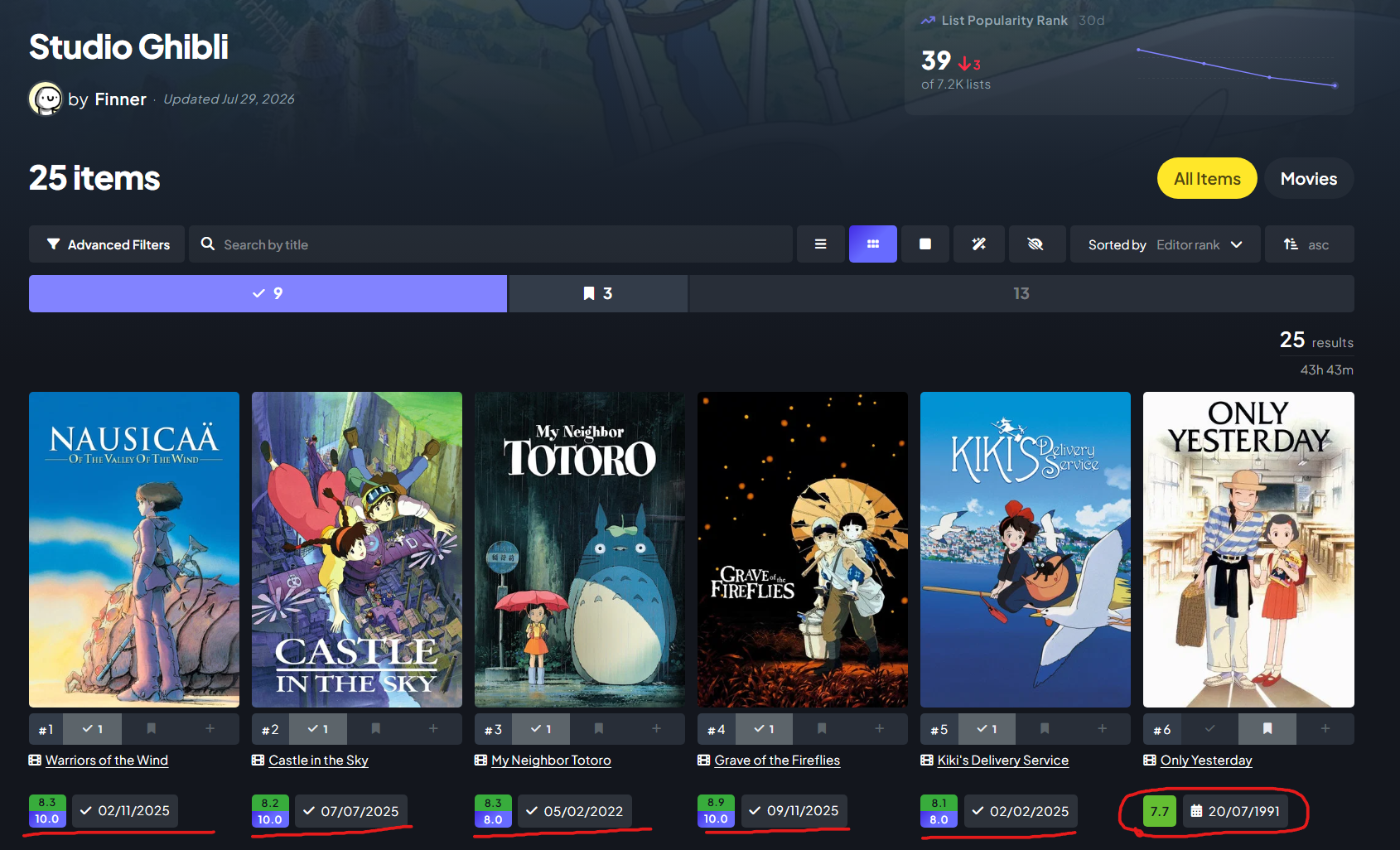The image size is (1400, 850).
Task: Open the Grave of the Fireflies poster
Action: pyautogui.click(x=803, y=549)
